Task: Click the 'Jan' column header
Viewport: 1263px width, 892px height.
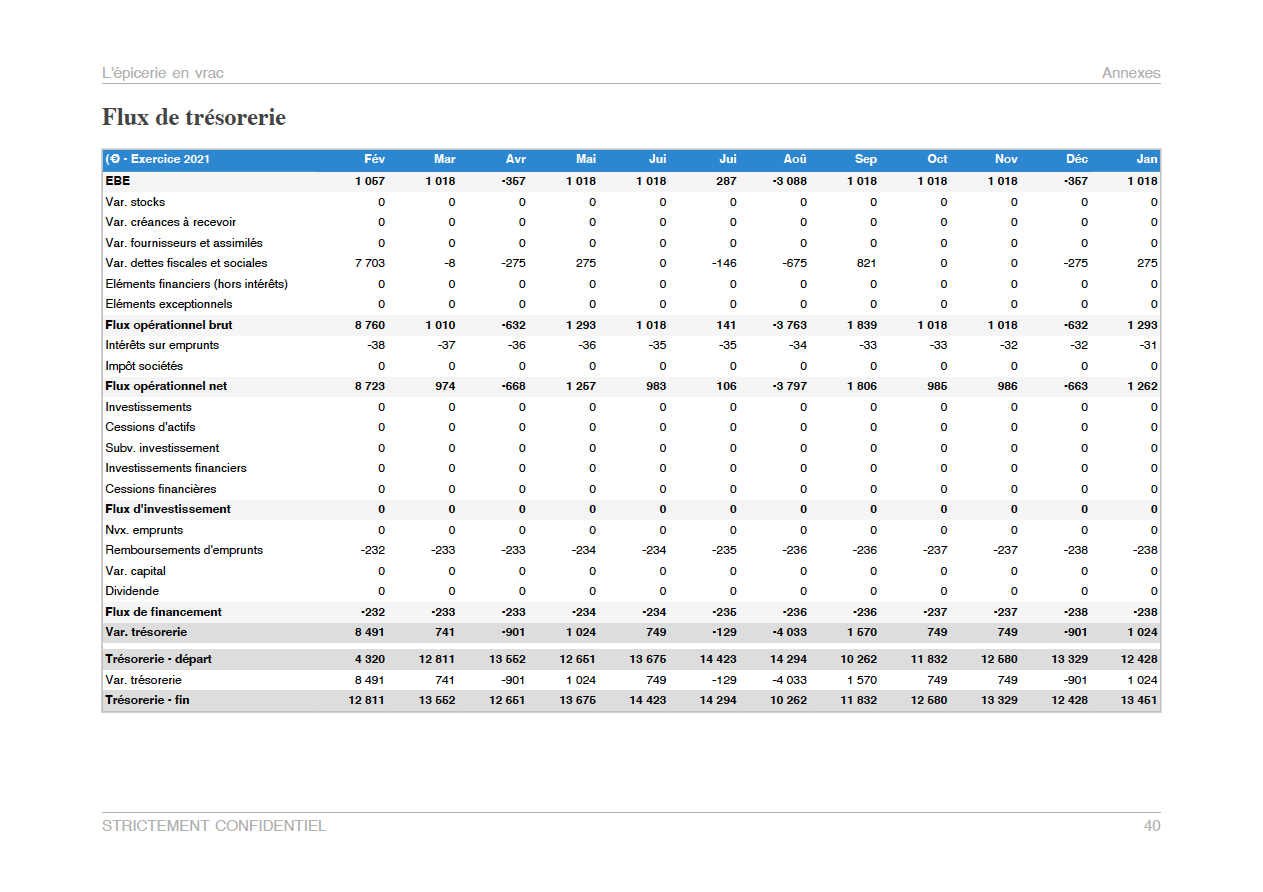Action: [x=1146, y=159]
